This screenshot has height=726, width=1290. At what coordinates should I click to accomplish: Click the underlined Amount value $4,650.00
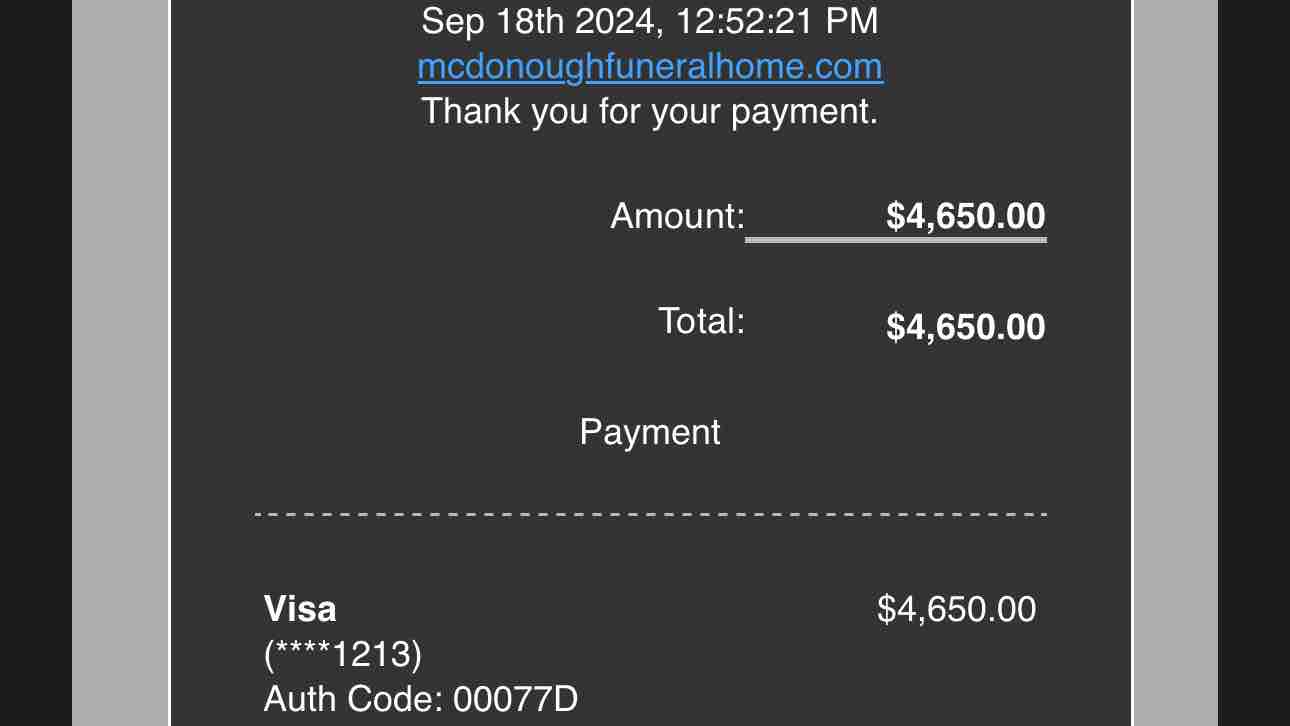[x=966, y=216]
